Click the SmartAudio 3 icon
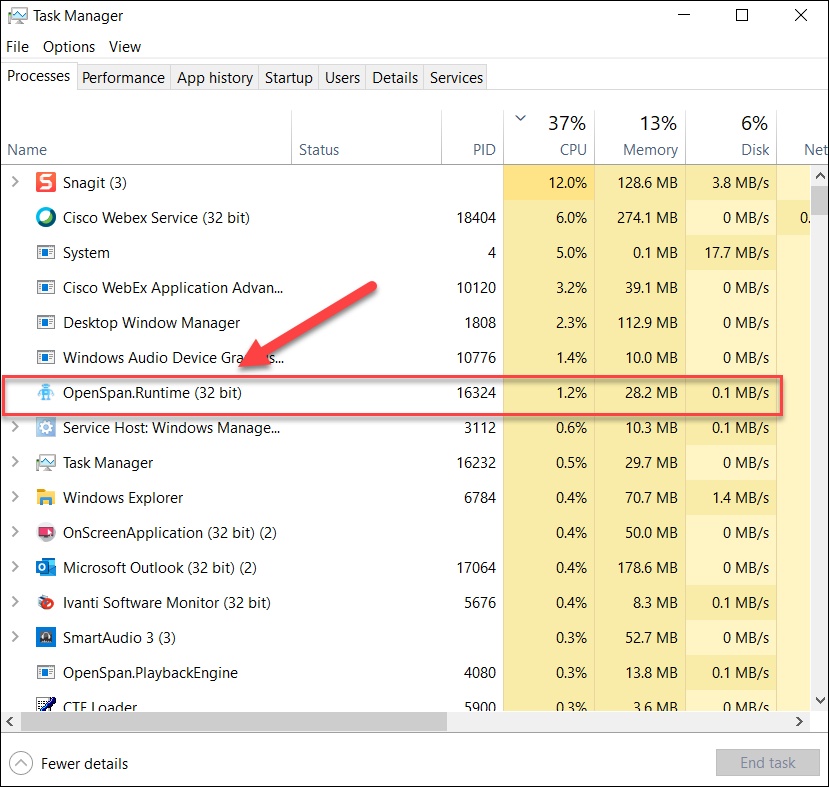The width and height of the screenshot is (829, 787). click(46, 638)
